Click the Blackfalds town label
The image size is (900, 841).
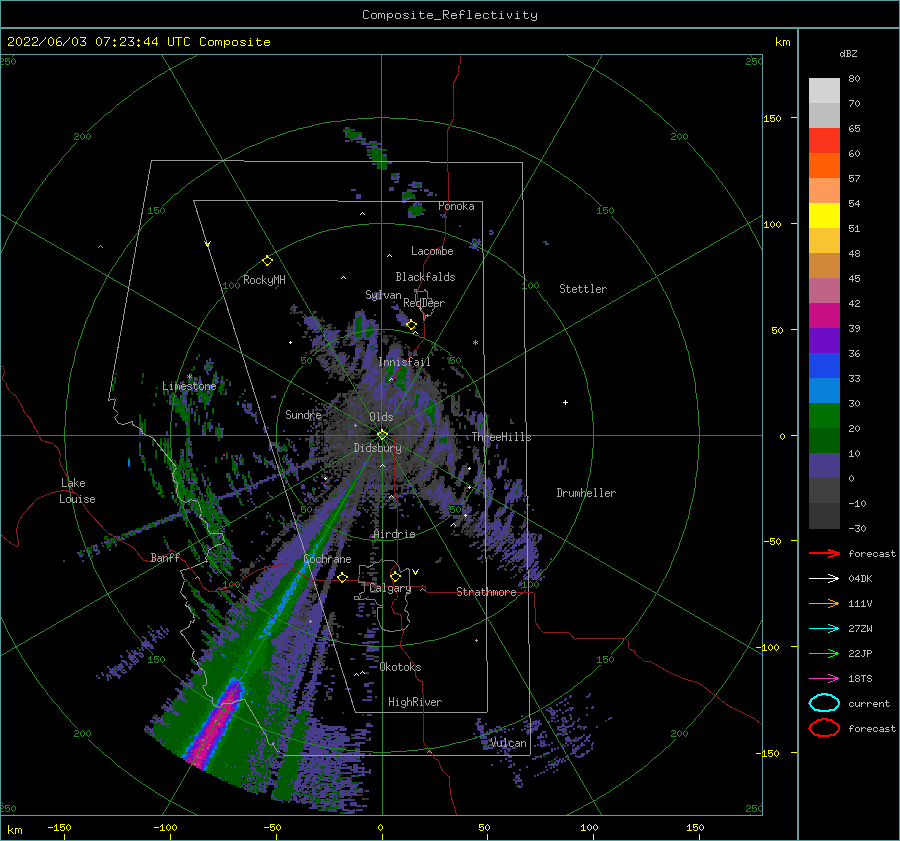click(425, 277)
